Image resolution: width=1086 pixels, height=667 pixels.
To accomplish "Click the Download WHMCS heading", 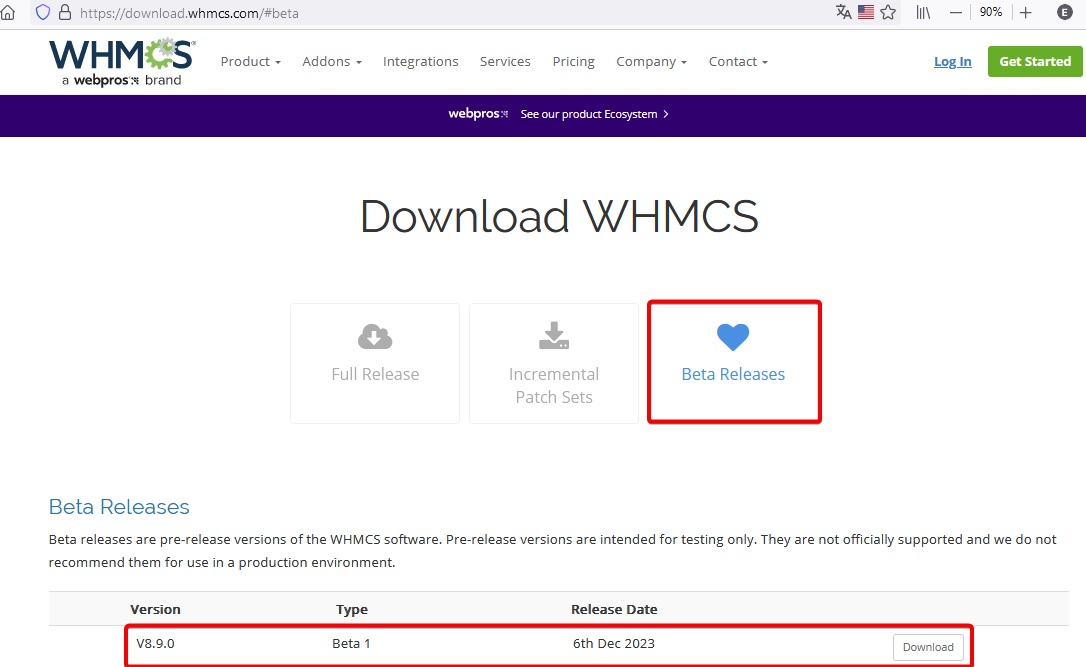I will (559, 216).
